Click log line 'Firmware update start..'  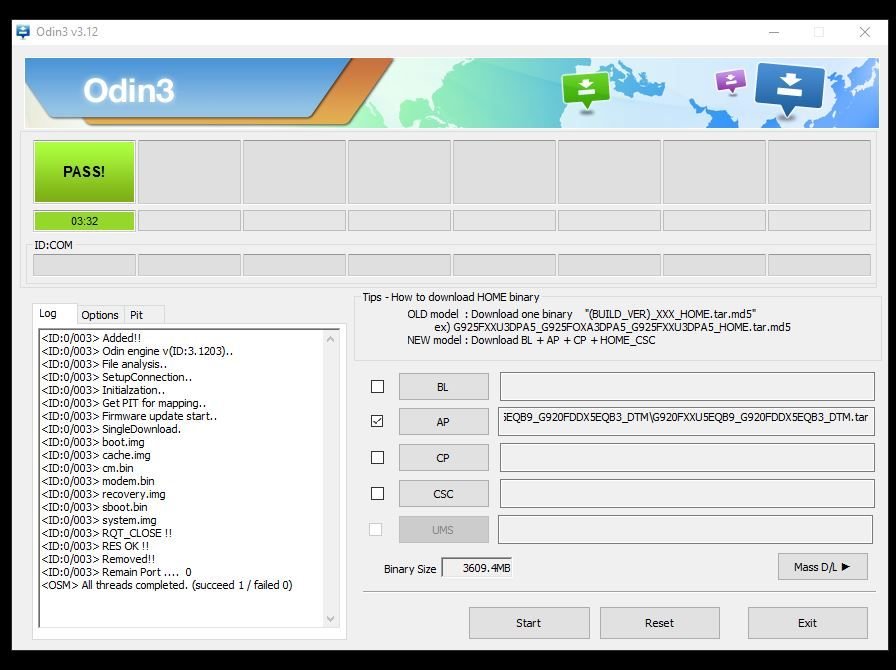coord(129,416)
